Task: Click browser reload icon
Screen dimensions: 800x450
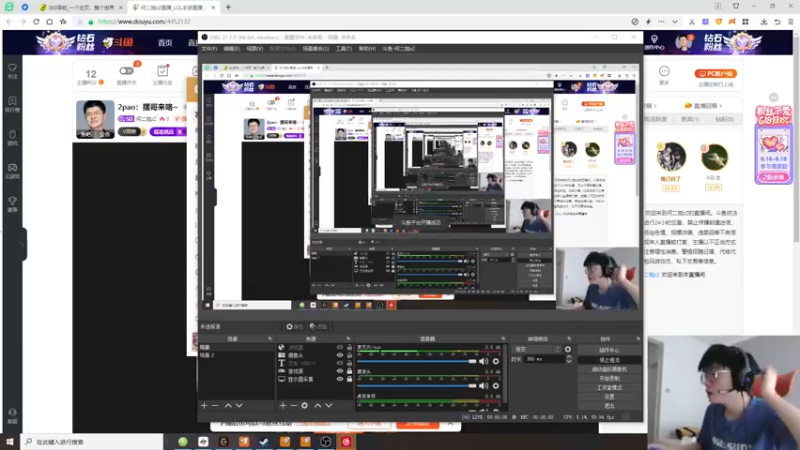Action: click(36, 22)
